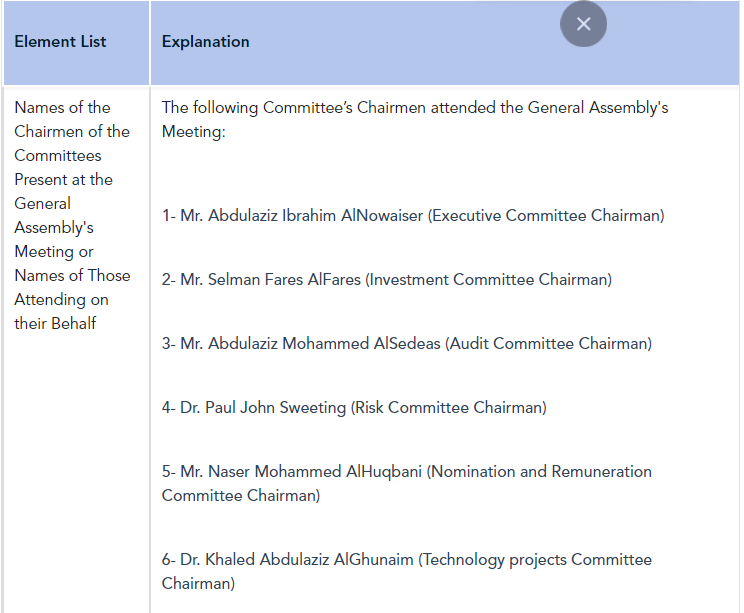
Task: Close the popup with the X button
Action: pos(583,24)
